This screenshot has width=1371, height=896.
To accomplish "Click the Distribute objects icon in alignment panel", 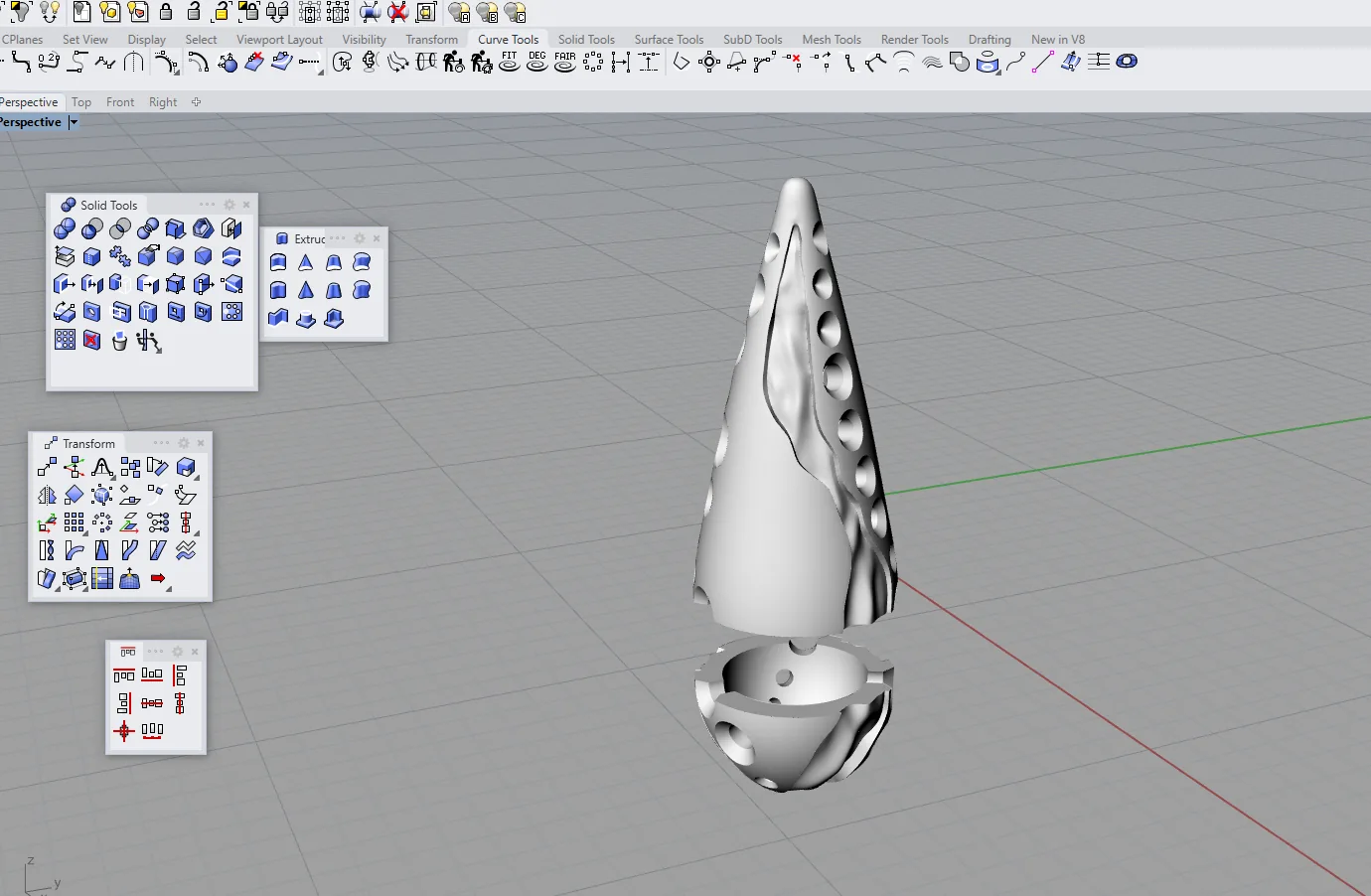I will click(x=152, y=731).
